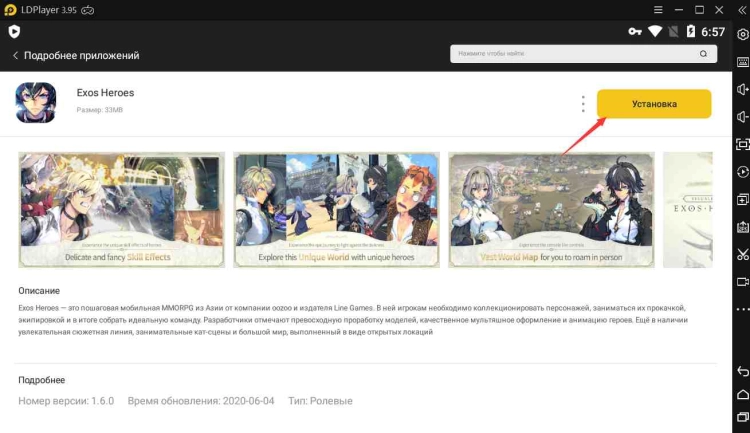Expand more sidebar tools via three dots
The height and width of the screenshot is (433, 750).
click(x=742, y=308)
